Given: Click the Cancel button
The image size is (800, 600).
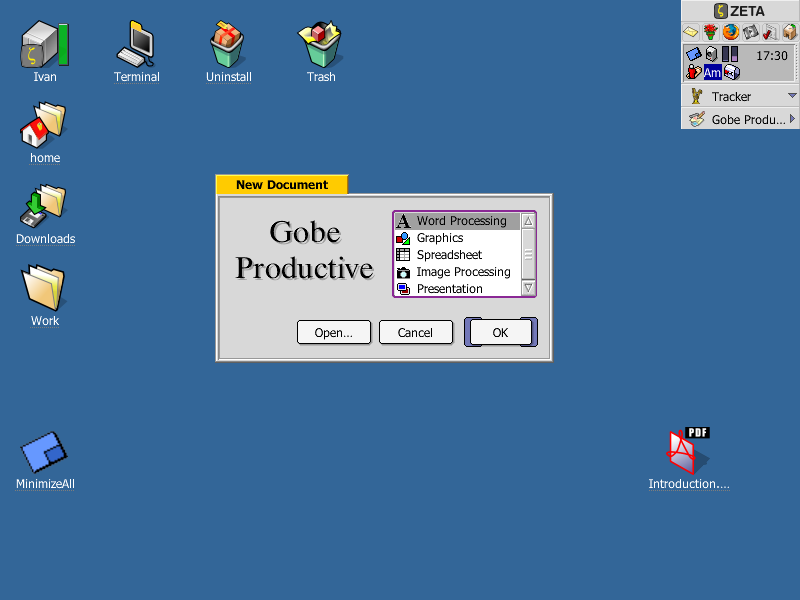Looking at the screenshot, I should click(x=415, y=333).
